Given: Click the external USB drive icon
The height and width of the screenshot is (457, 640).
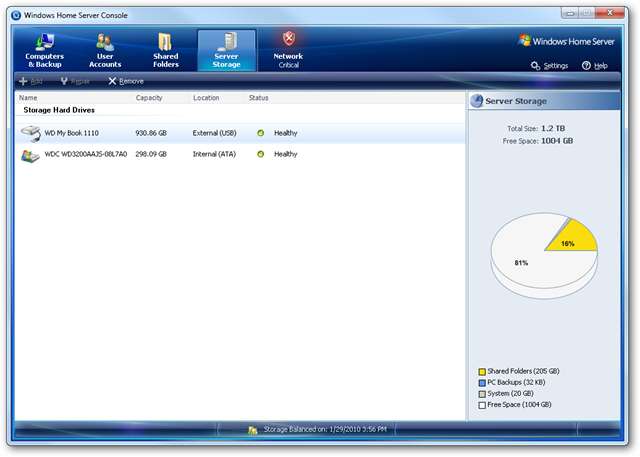Looking at the screenshot, I should tap(31, 133).
